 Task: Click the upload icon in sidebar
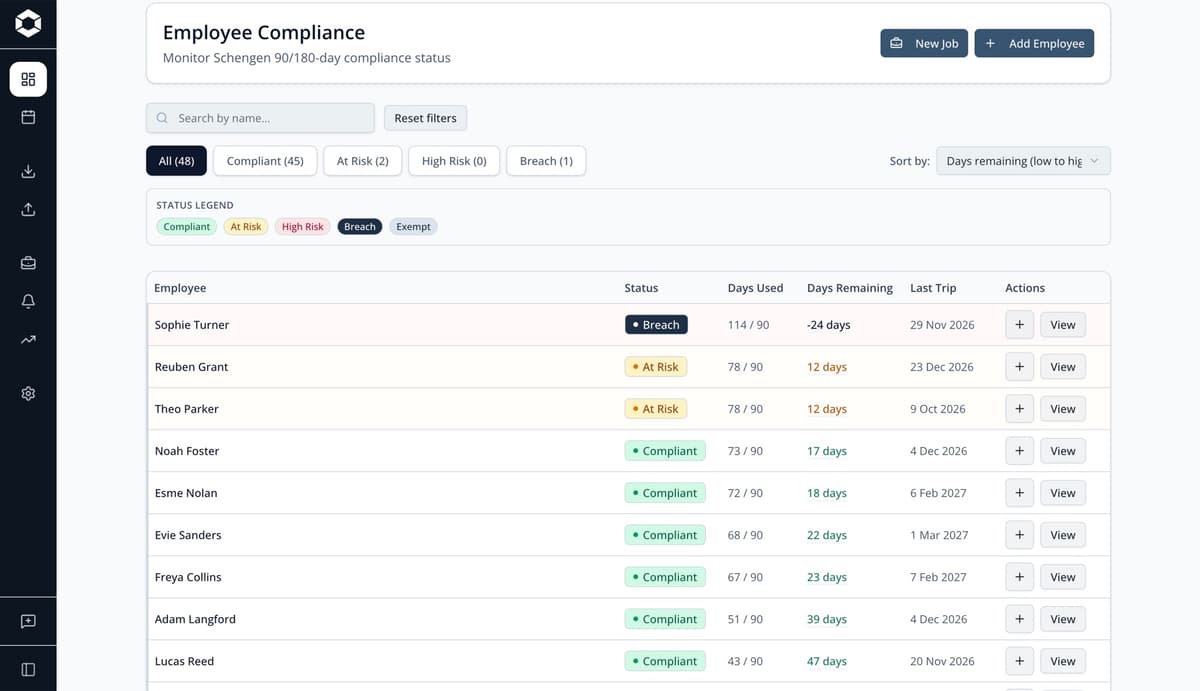pyautogui.click(x=28, y=209)
